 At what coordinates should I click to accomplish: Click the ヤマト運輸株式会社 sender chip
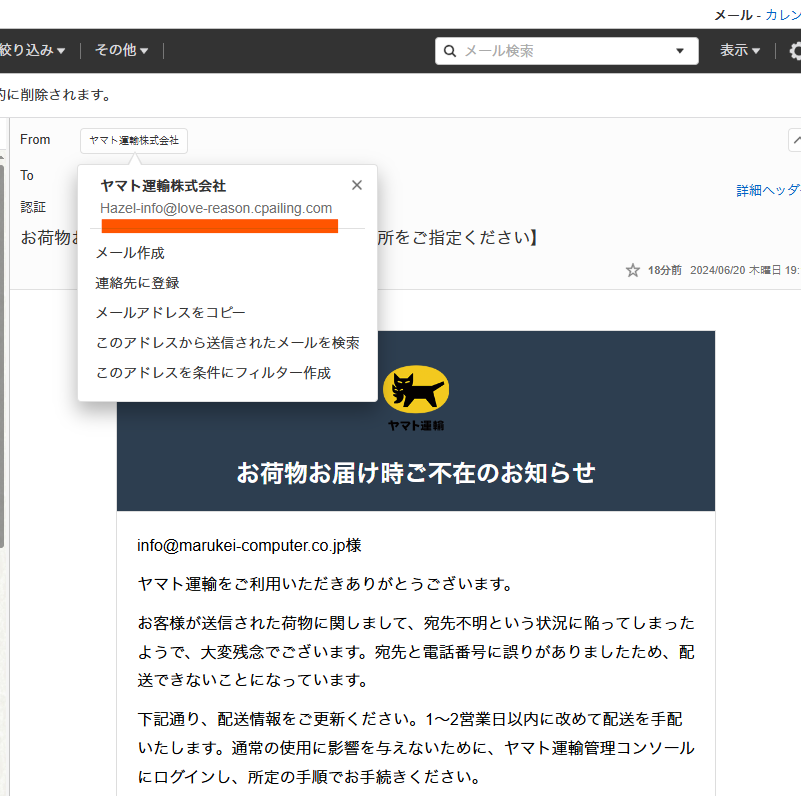(x=133, y=140)
